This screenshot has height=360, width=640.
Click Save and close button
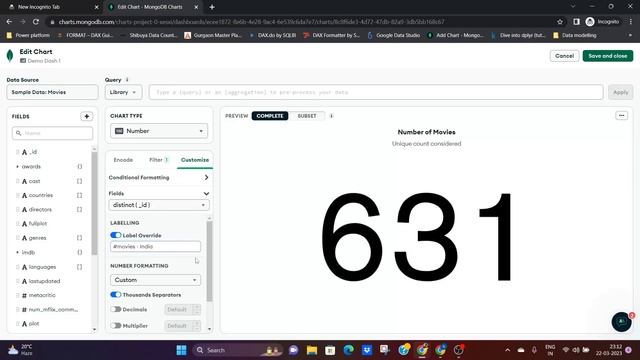[608, 56]
